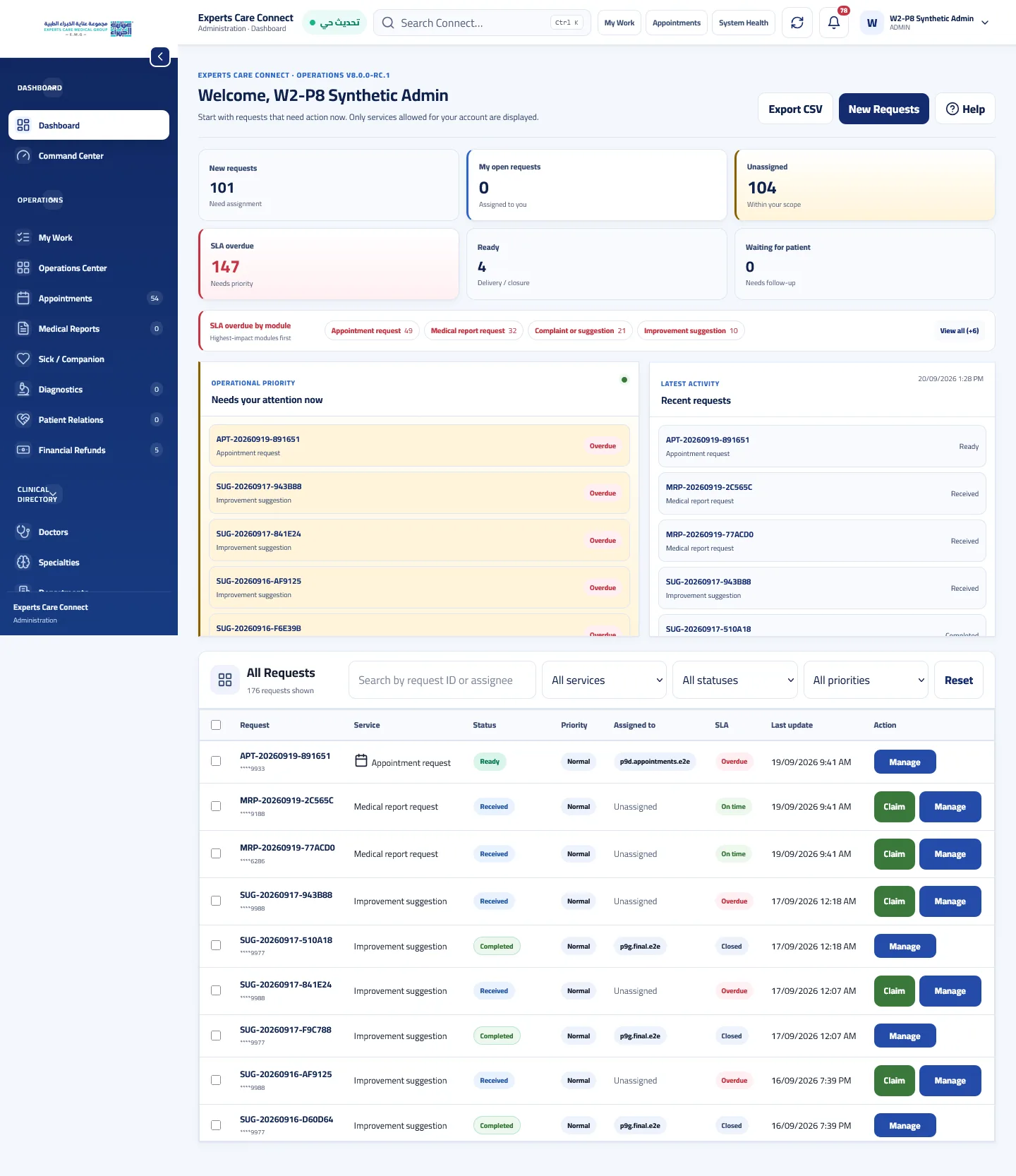This screenshot has height=1176, width=1016.
Task: Open the notifications bell
Action: 834,23
